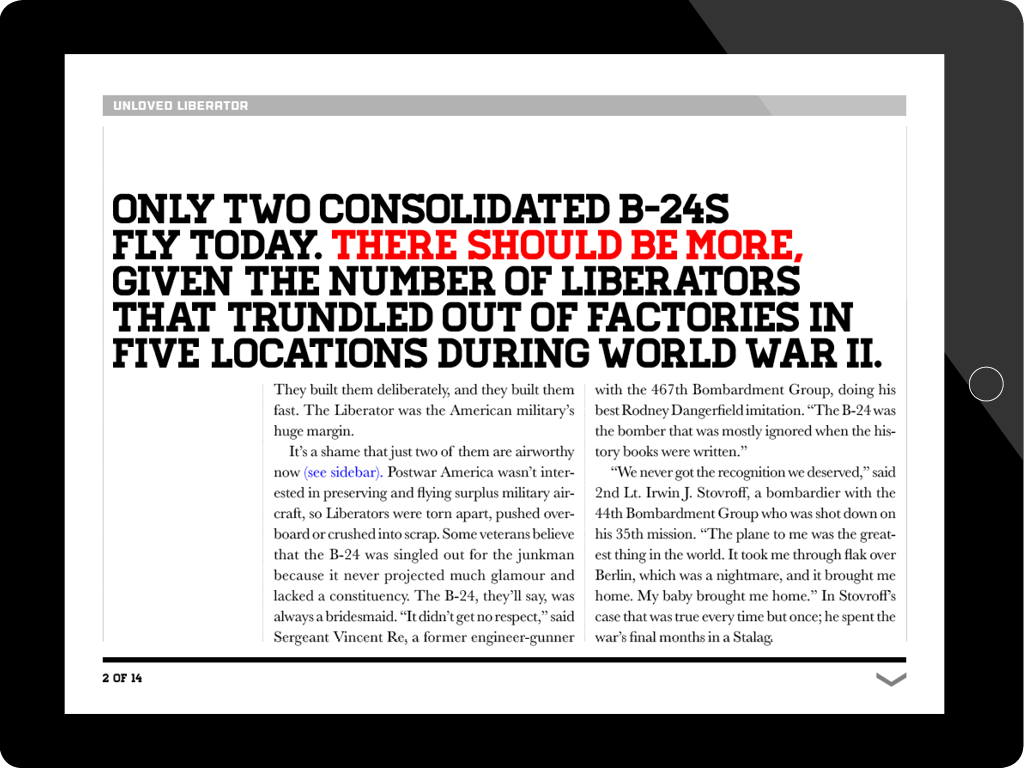Image resolution: width=1024 pixels, height=768 pixels.
Task: Open the "(see sidebar)" link
Action: [343, 472]
